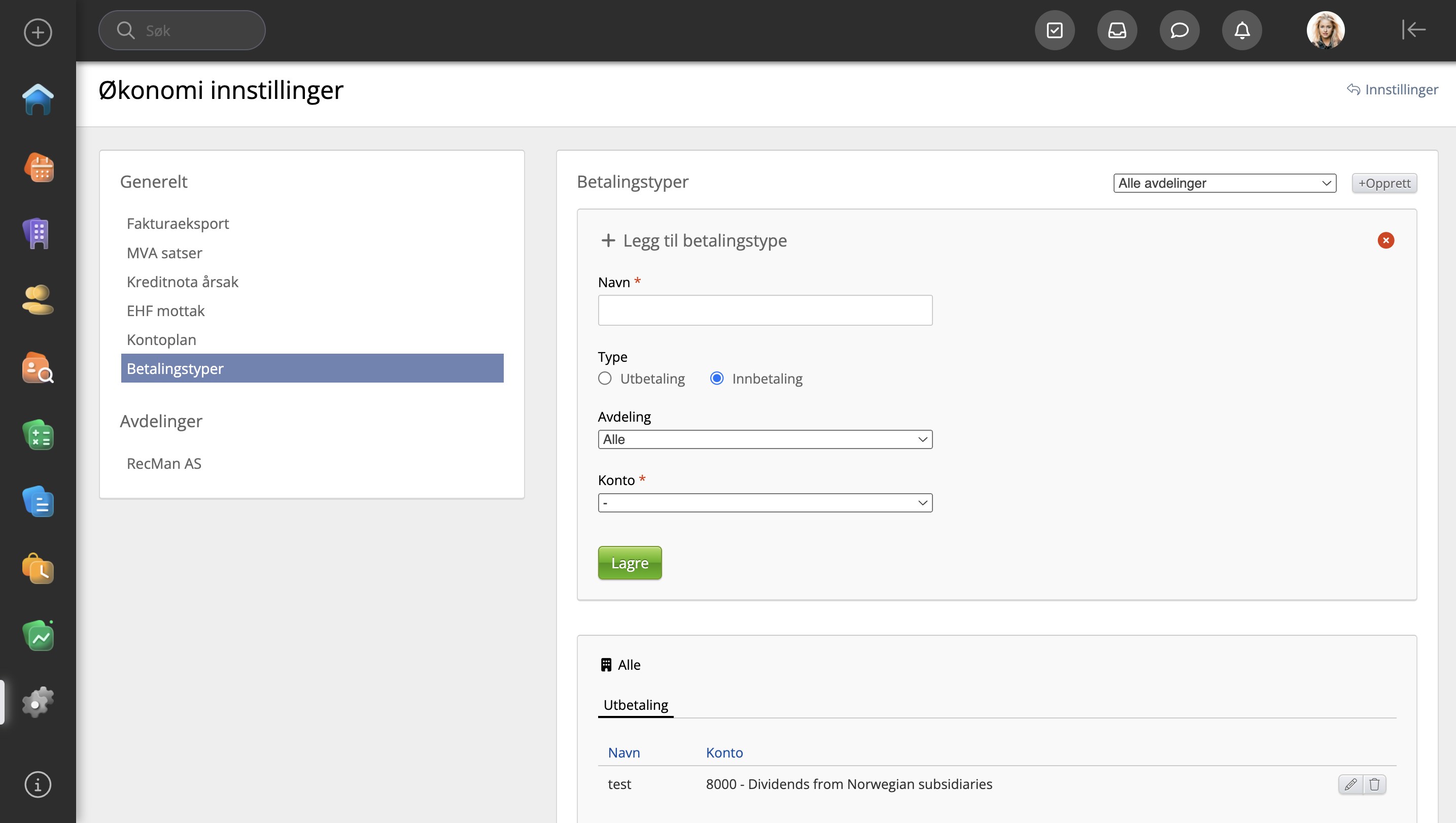
Task: Open the settings gear icon in sidebar
Action: pyautogui.click(x=38, y=703)
